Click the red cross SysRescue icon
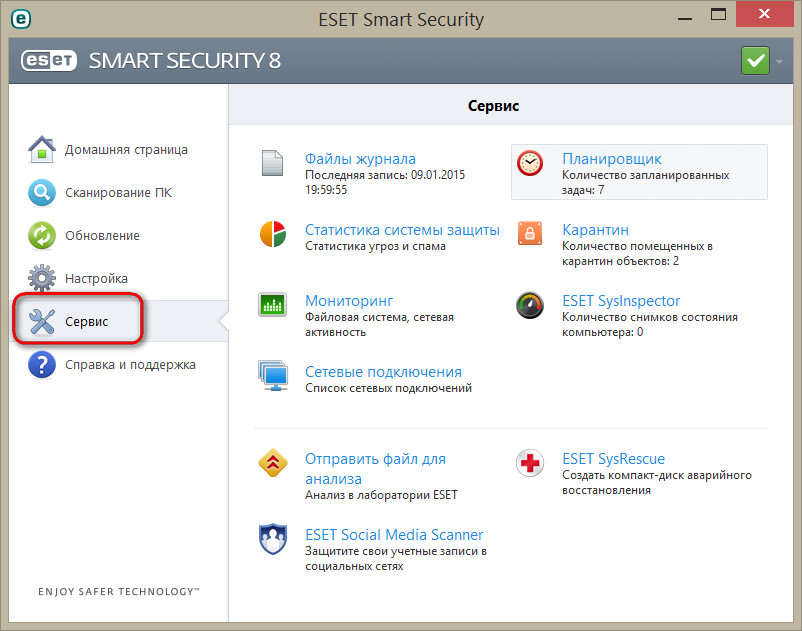This screenshot has width=802, height=631. click(530, 463)
